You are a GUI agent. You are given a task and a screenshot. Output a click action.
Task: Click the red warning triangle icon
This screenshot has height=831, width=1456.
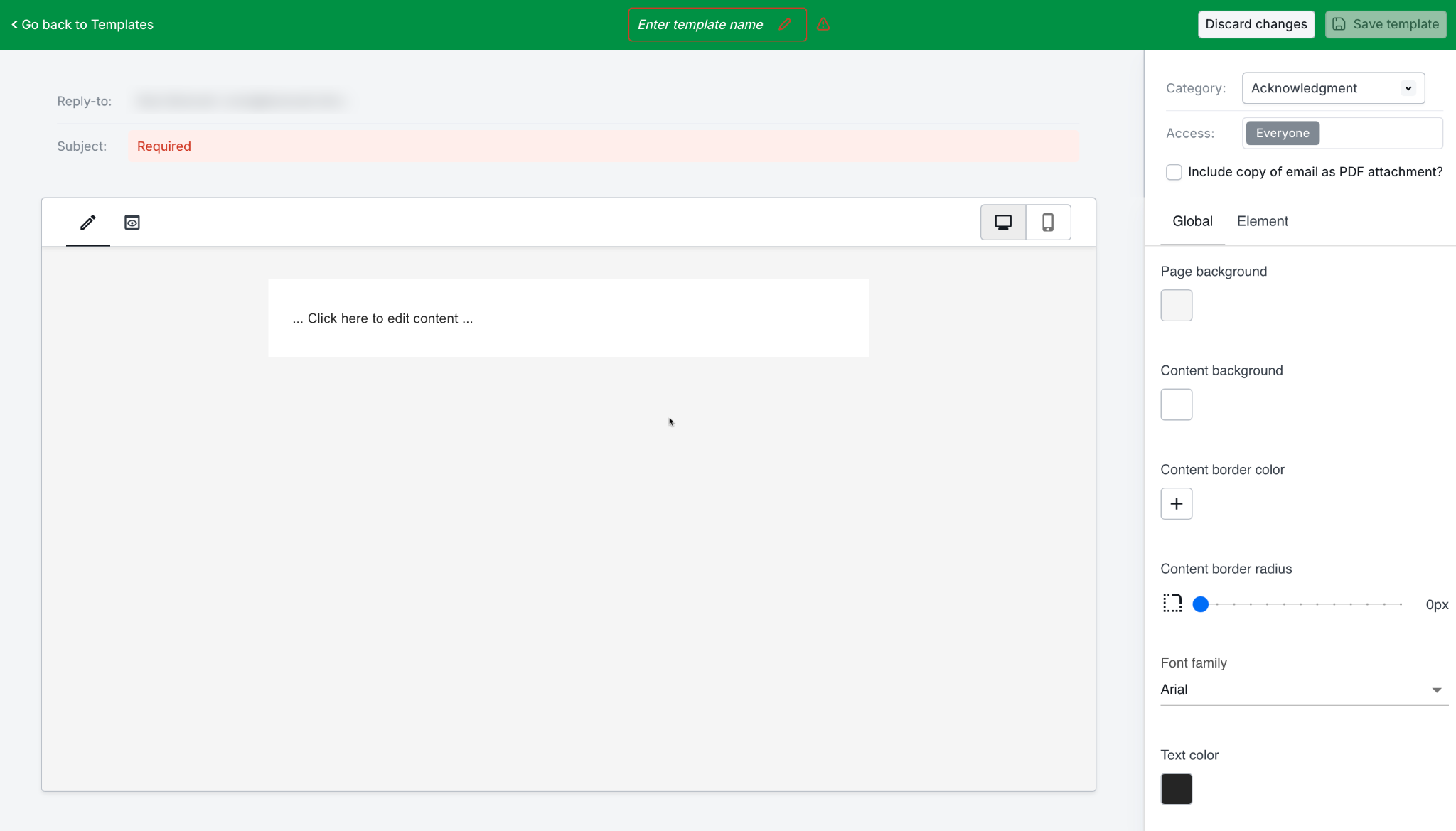[823, 24]
